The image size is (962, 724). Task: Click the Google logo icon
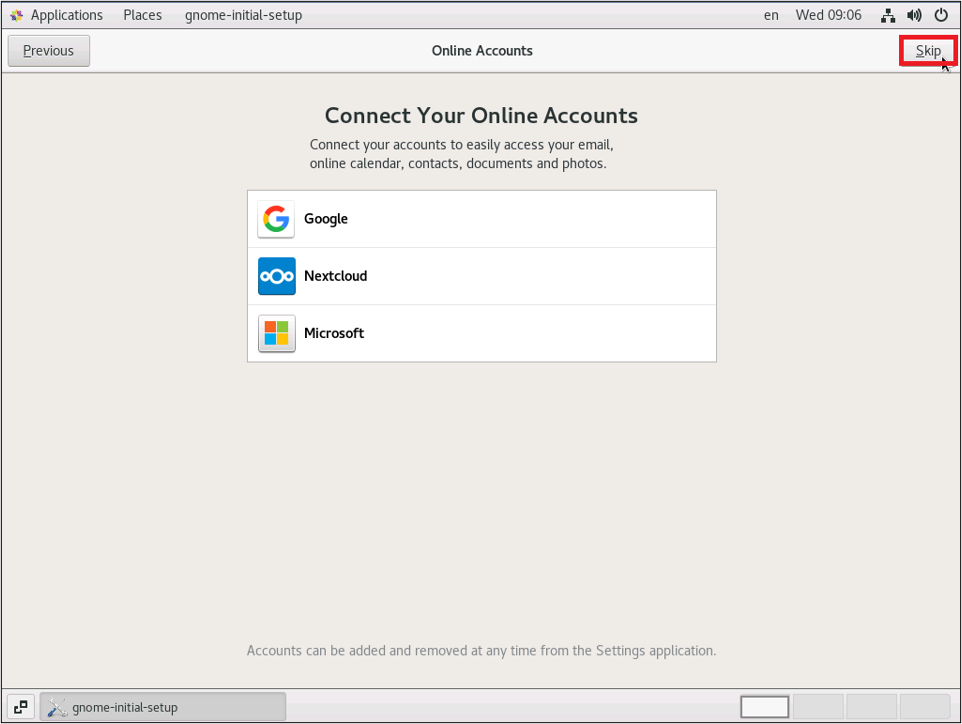point(276,219)
